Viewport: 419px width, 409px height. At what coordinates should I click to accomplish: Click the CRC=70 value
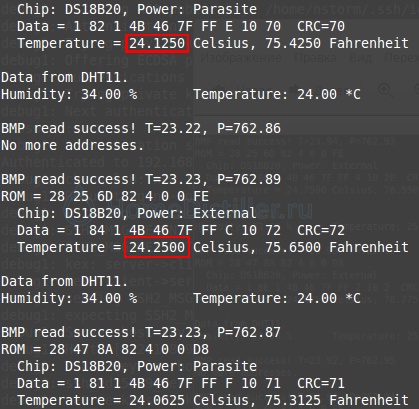pos(321,26)
